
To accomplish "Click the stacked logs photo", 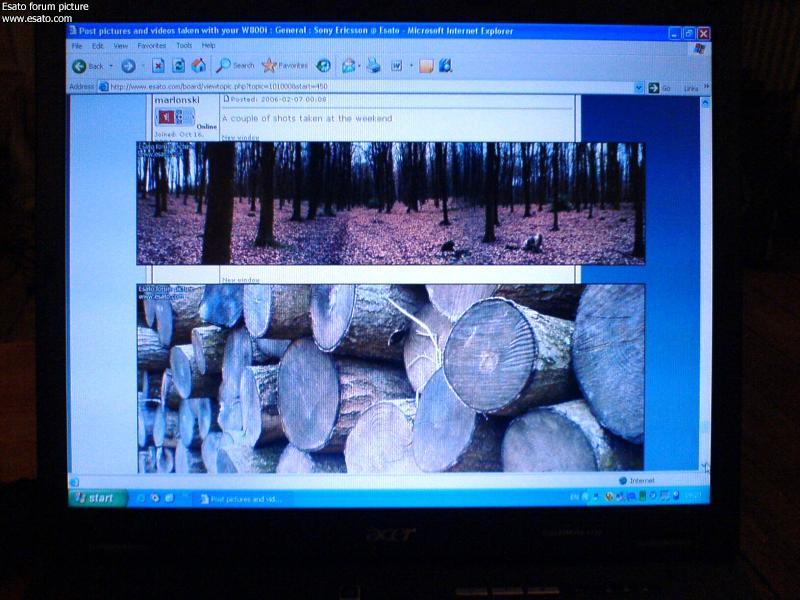I will (x=390, y=379).
